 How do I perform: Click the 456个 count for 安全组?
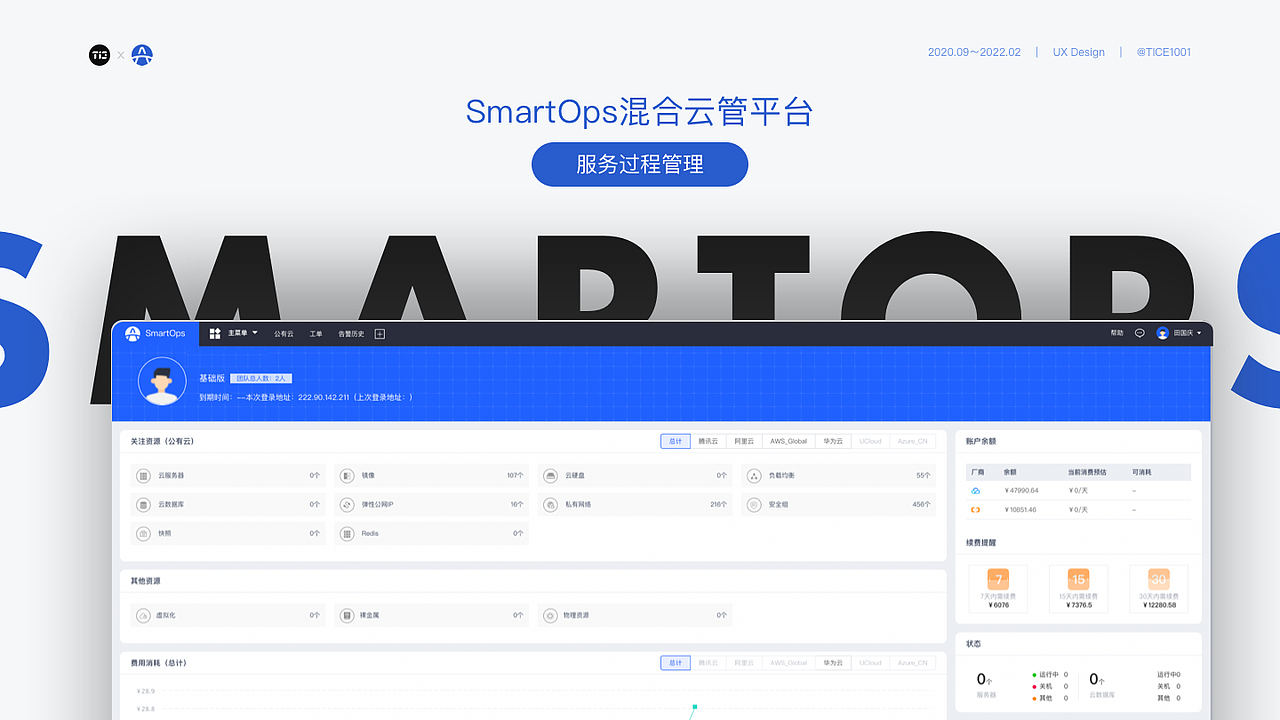(x=921, y=505)
